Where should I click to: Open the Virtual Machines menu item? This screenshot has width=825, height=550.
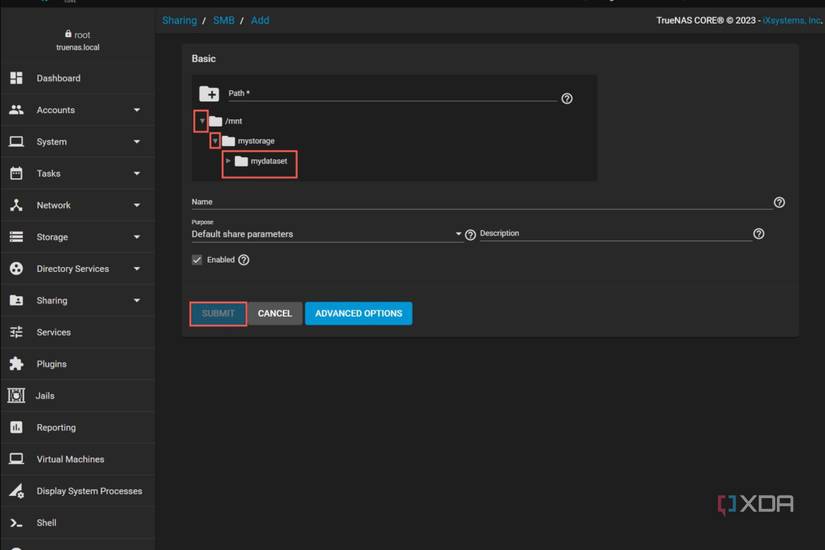pyautogui.click(x=77, y=459)
